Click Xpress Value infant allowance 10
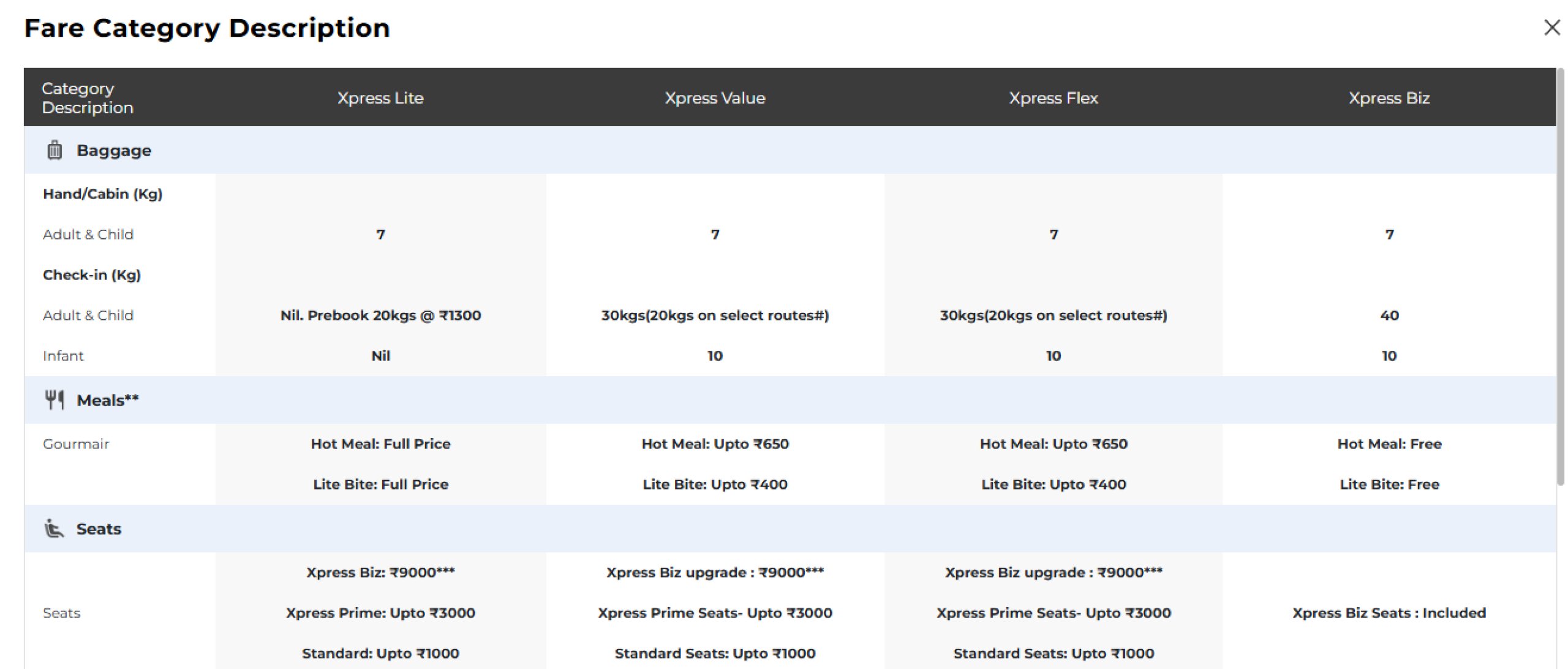The height and width of the screenshot is (669, 1568). [715, 356]
